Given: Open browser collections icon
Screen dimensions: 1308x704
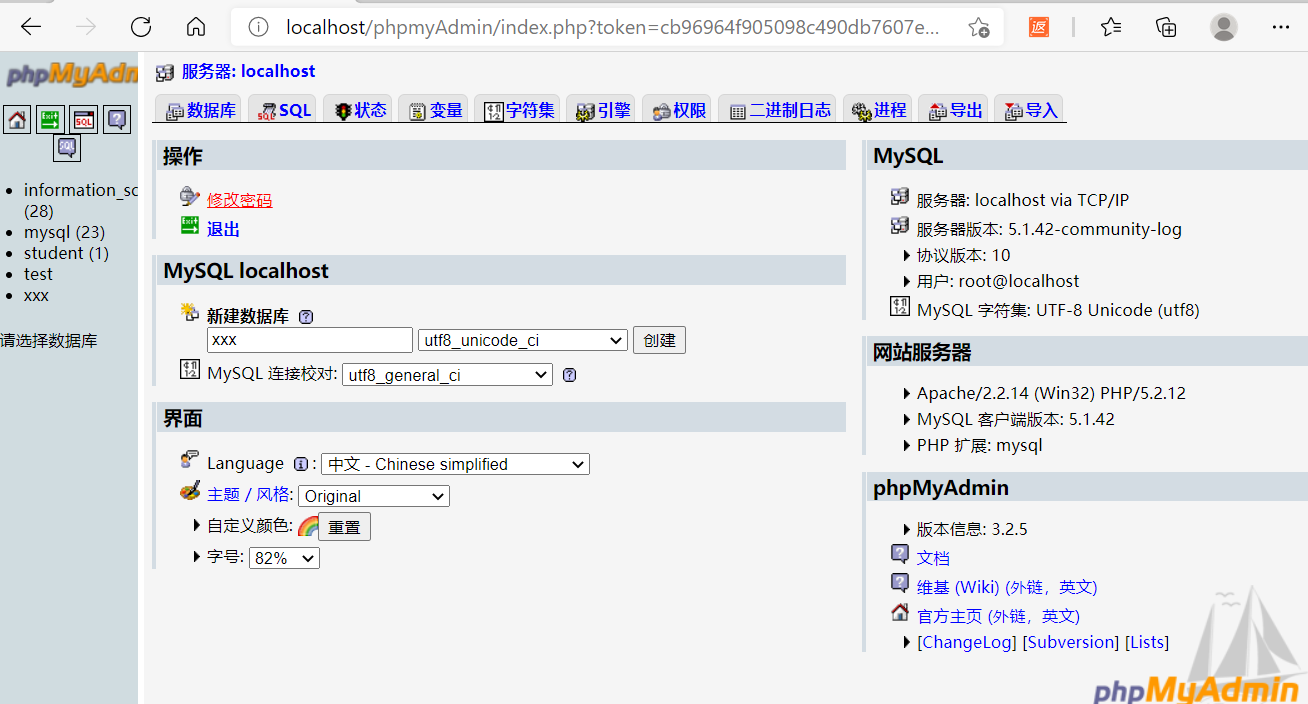Looking at the screenshot, I should [1166, 27].
